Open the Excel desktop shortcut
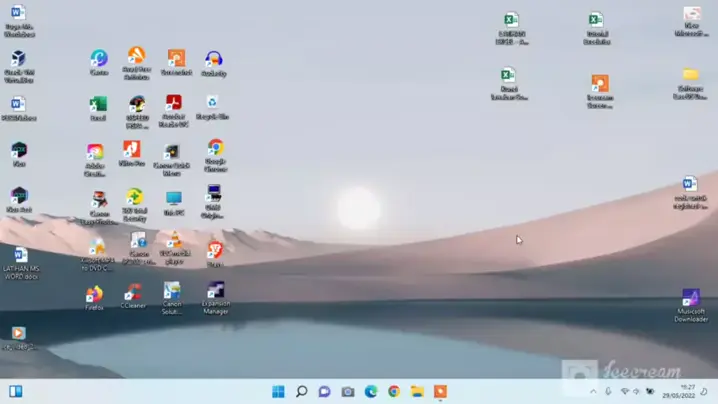This screenshot has width=718, height=404. coord(98,105)
